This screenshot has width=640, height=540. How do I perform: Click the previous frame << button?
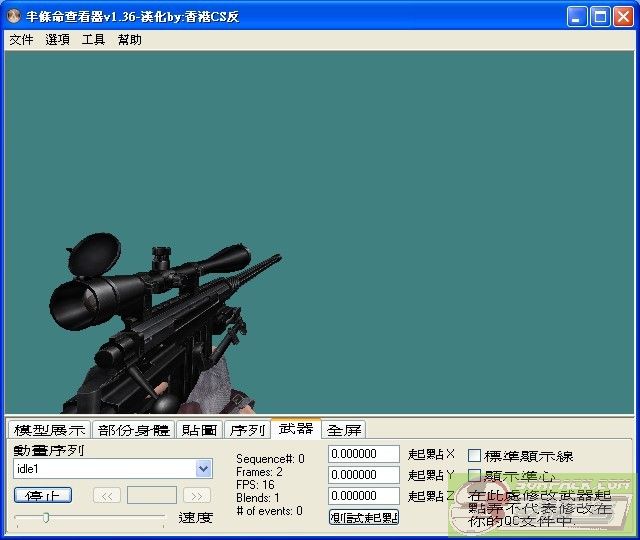tap(107, 495)
